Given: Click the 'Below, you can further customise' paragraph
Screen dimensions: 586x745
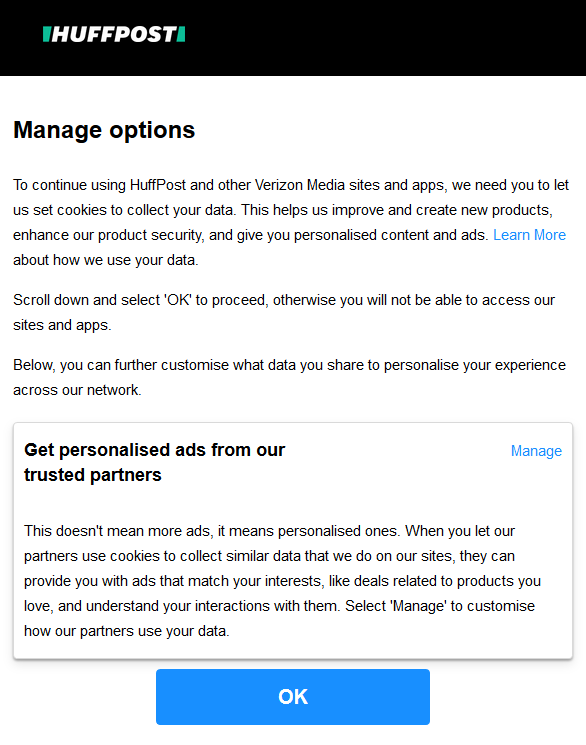Looking at the screenshot, I should tap(289, 377).
